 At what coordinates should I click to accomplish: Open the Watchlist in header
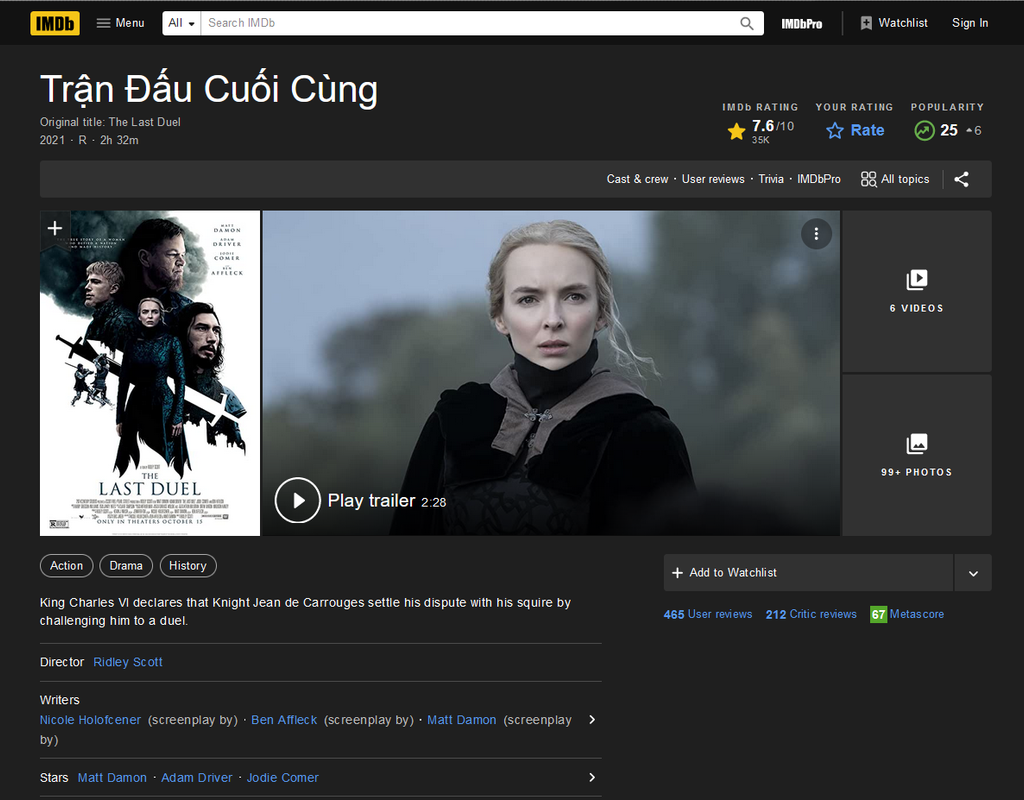click(894, 23)
